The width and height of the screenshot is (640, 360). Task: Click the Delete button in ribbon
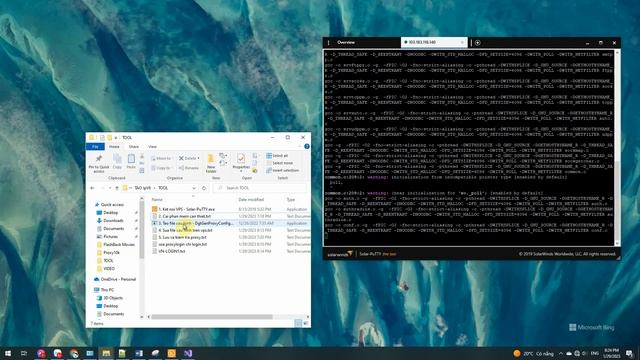click(x=189, y=158)
